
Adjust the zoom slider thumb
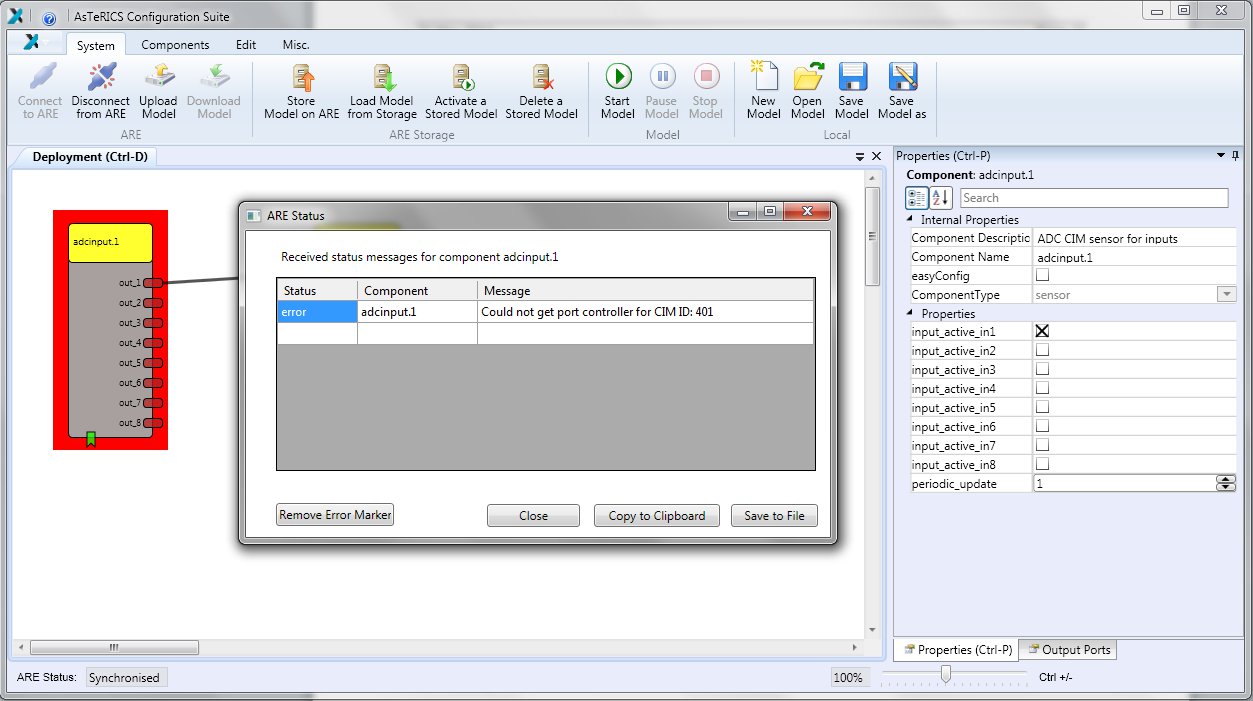point(946,676)
